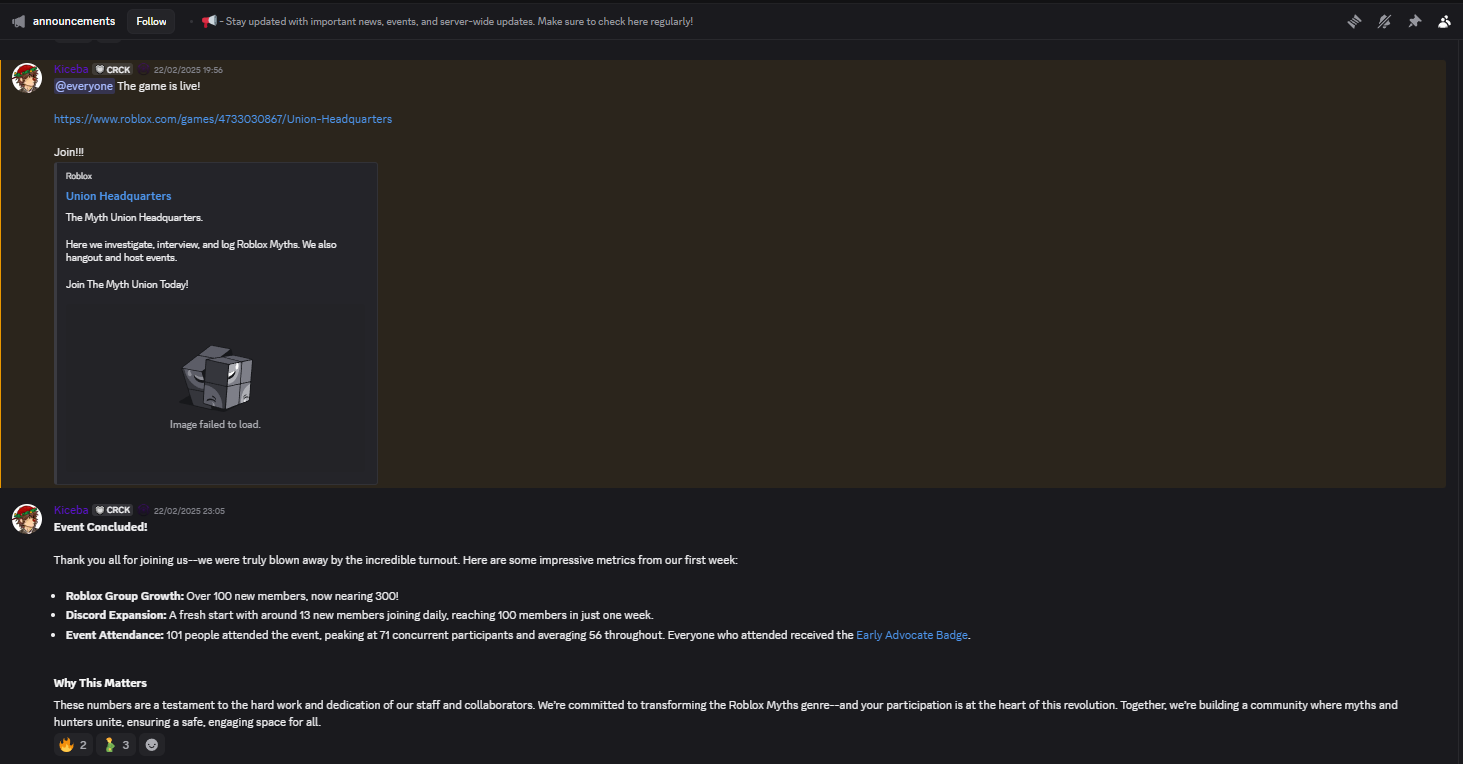Click CRCK server tag on 23:05 message

(113, 510)
